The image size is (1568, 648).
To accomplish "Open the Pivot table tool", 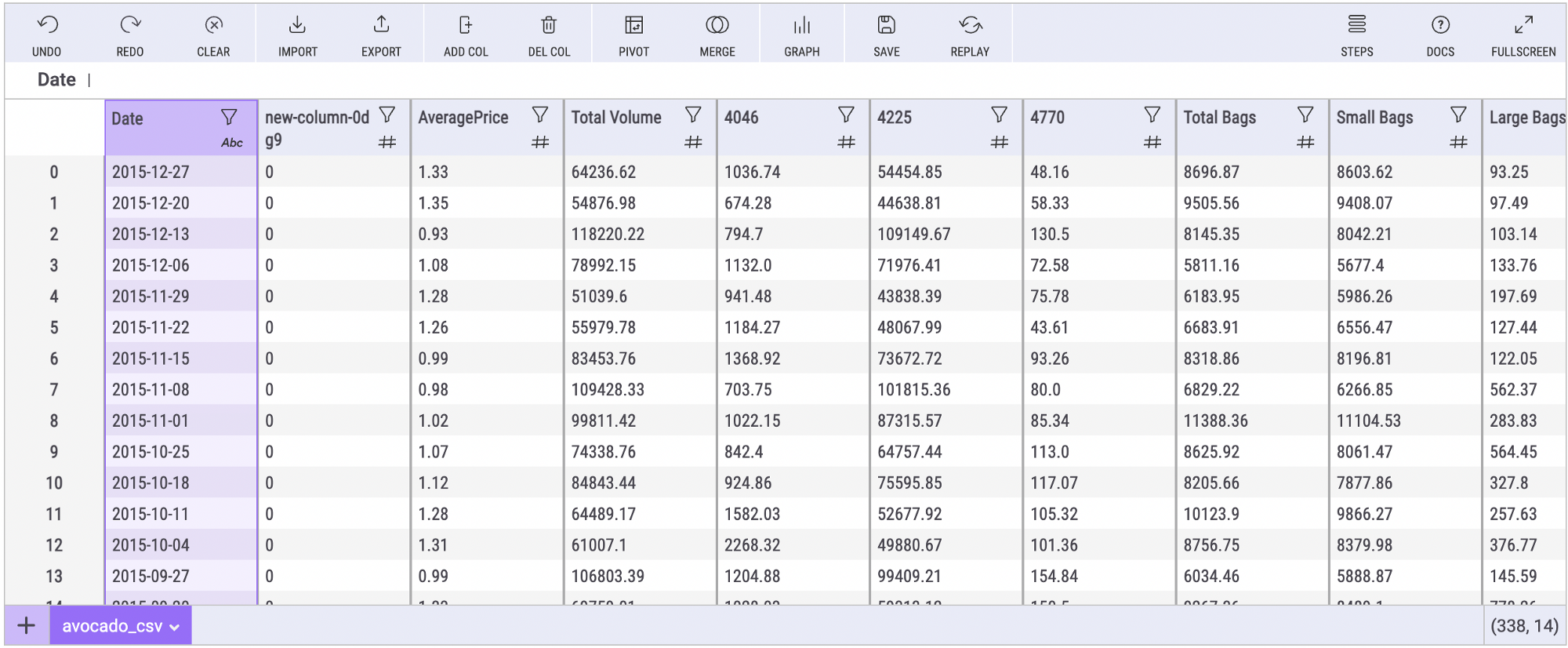I will click(x=633, y=26).
